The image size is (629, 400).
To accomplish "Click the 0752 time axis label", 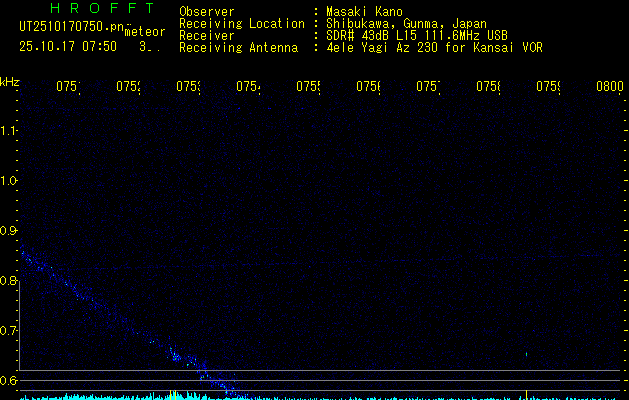I will (128, 86).
